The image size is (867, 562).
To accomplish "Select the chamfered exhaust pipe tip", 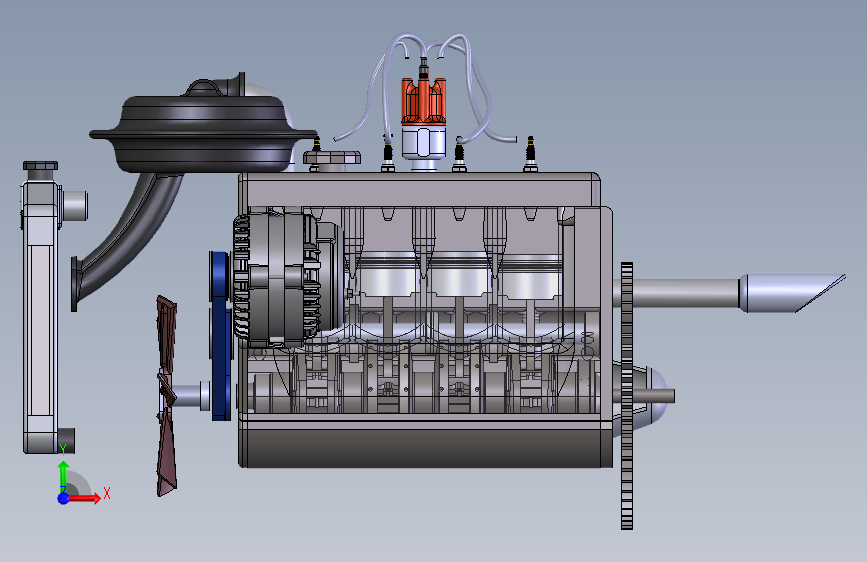I will [x=792, y=293].
